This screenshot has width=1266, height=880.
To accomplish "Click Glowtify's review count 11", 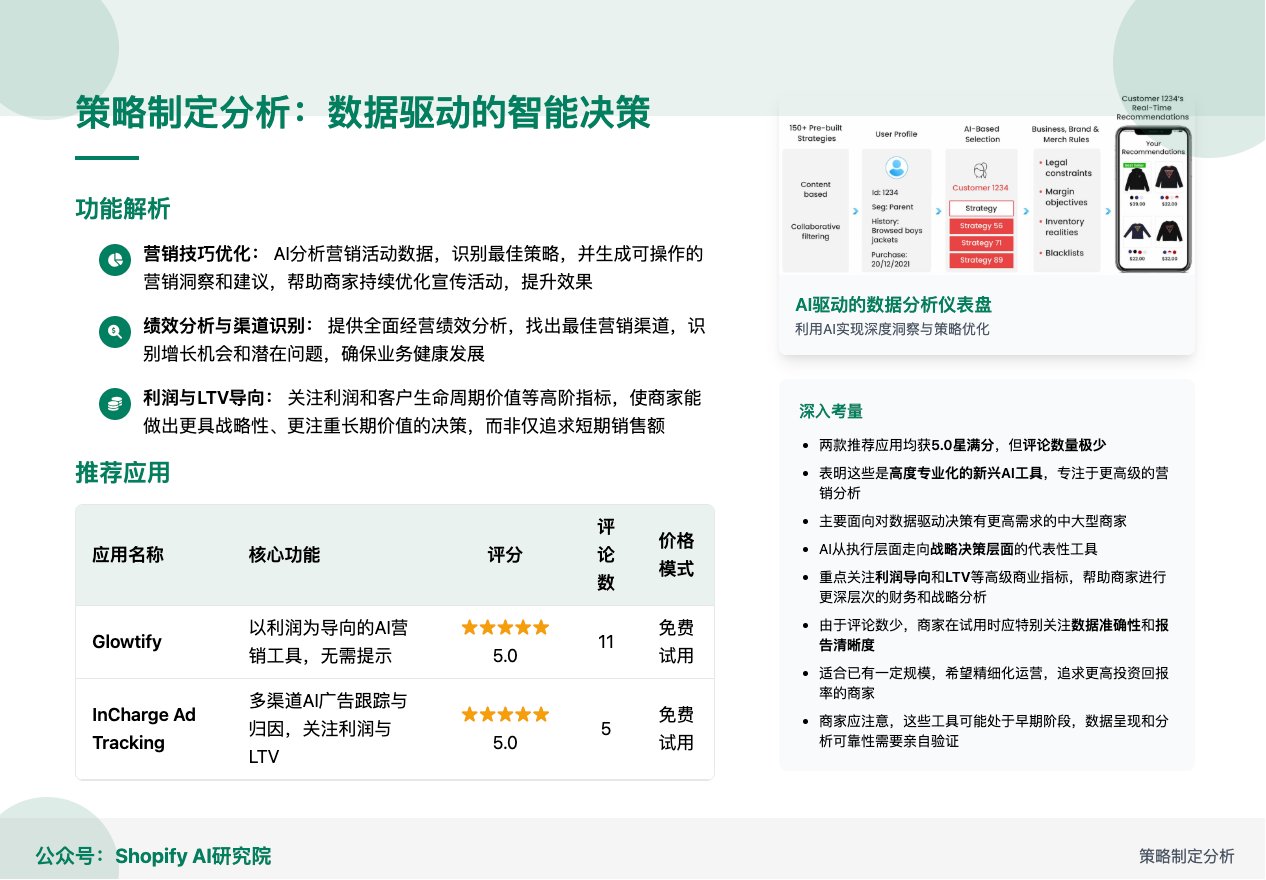I will pyautogui.click(x=606, y=642).
